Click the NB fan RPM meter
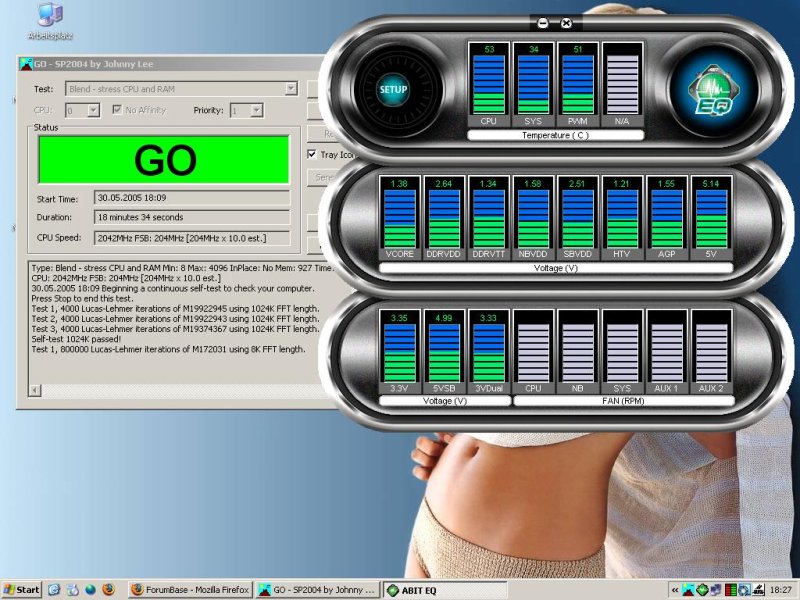The height and width of the screenshot is (600, 800). coord(578,352)
